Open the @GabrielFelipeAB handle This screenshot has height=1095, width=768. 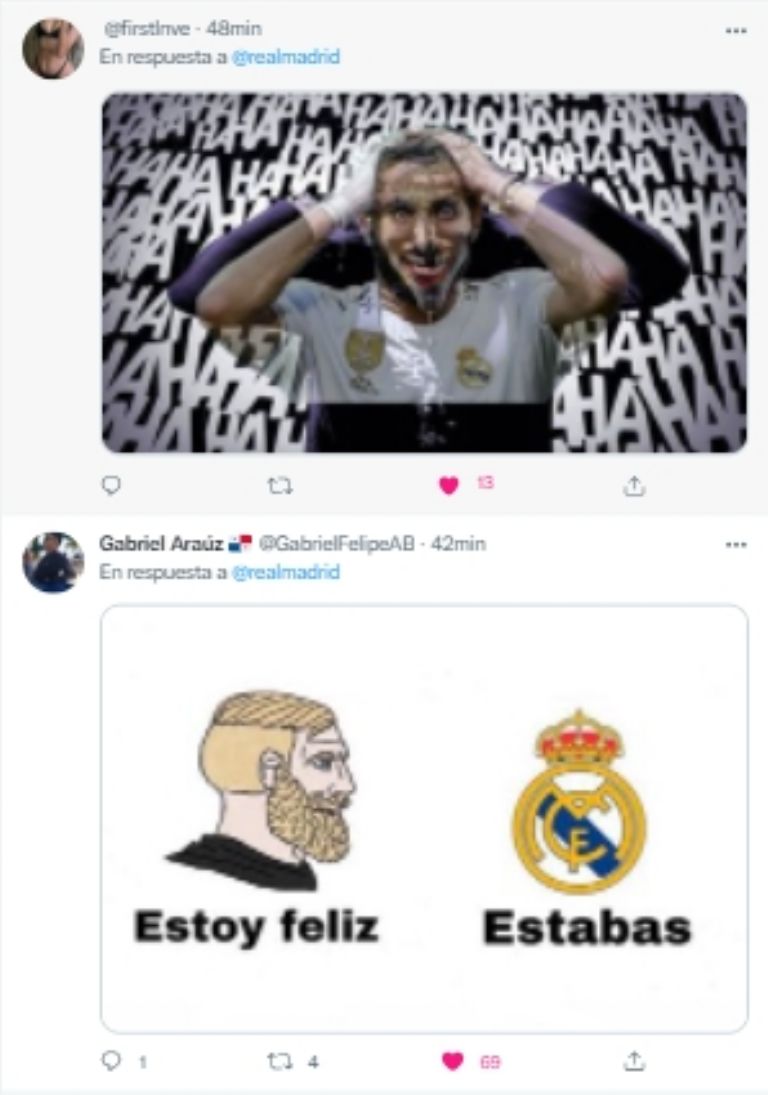[337, 543]
